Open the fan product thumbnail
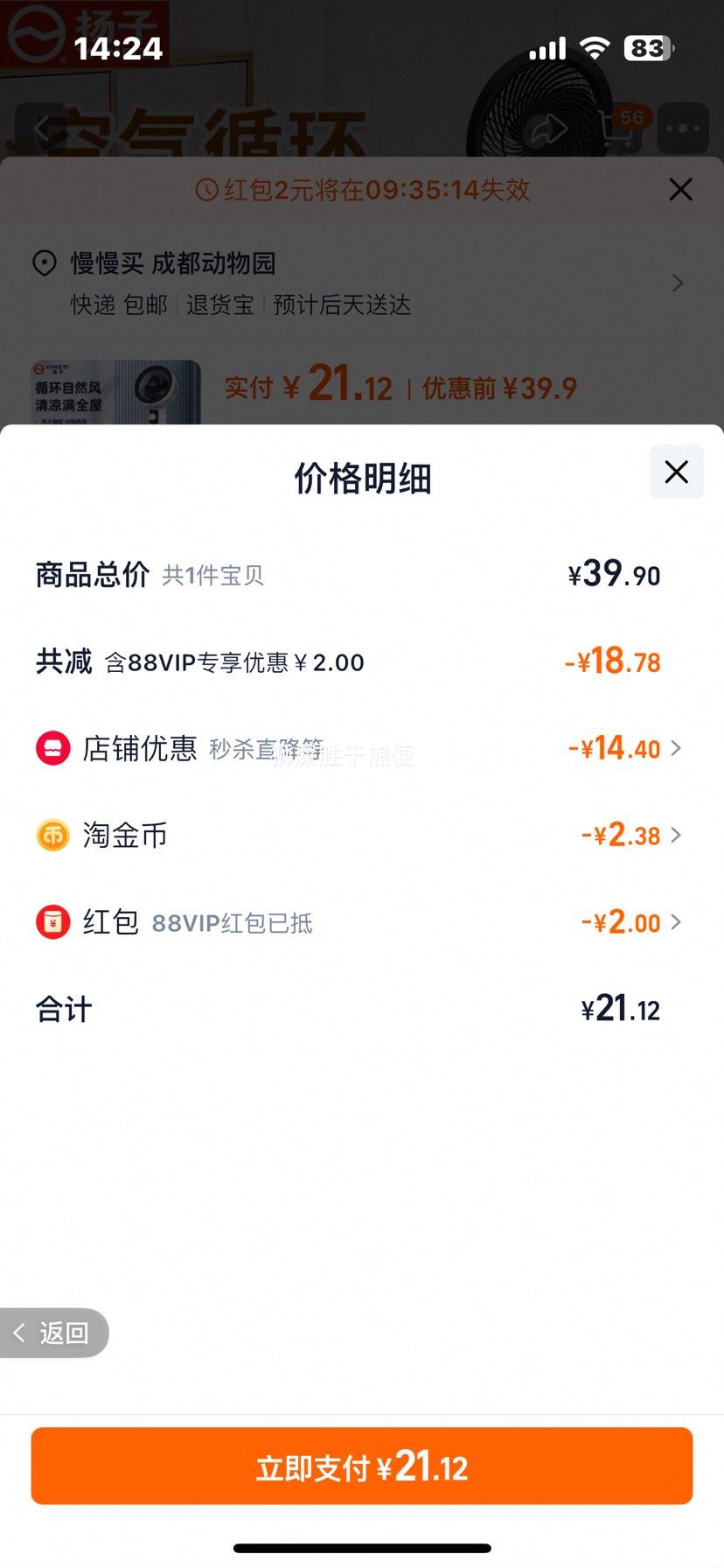The height and width of the screenshot is (1568, 724). coord(115,392)
